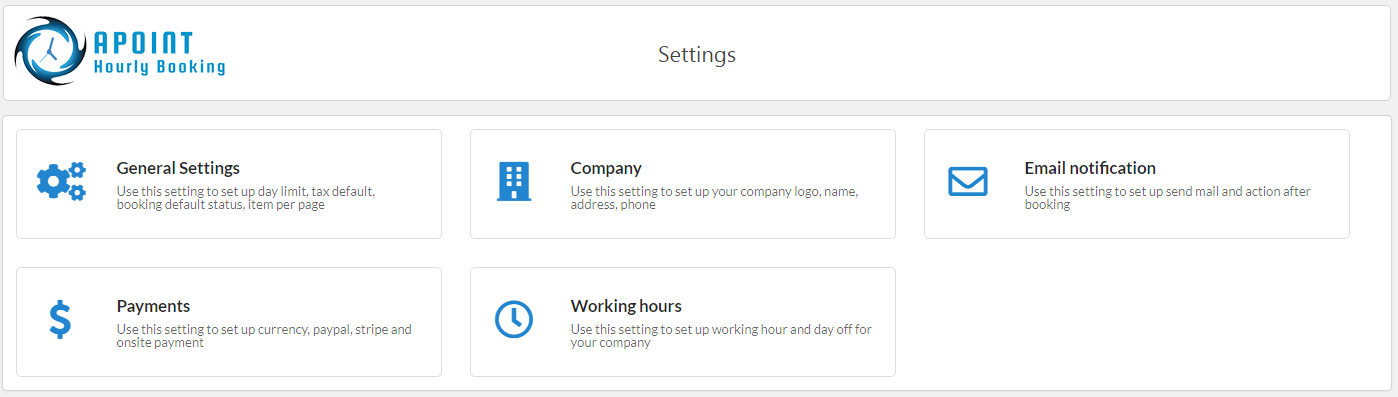Screen dimensions: 1398x397
Task: Click the working hour and day off description
Action: 721,336
